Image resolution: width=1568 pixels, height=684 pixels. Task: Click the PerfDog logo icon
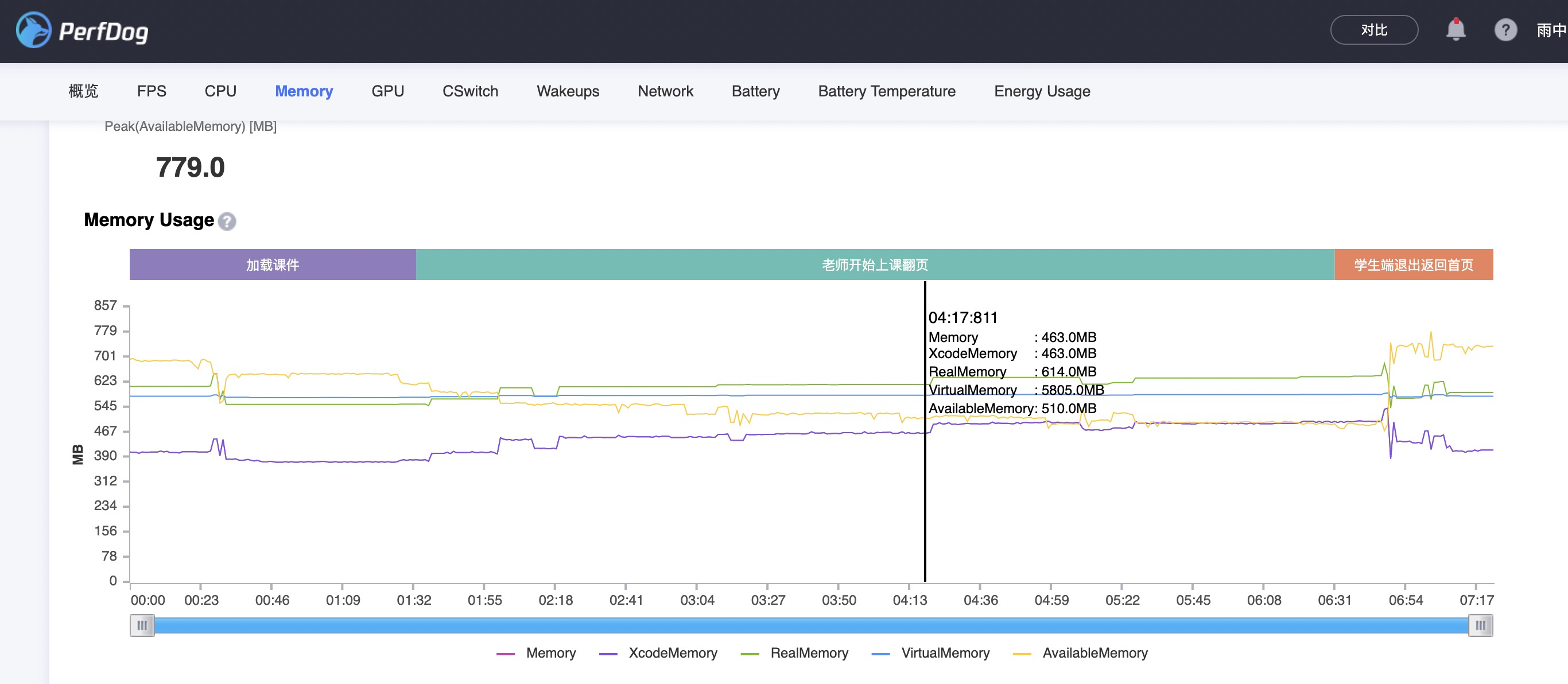coord(33,30)
